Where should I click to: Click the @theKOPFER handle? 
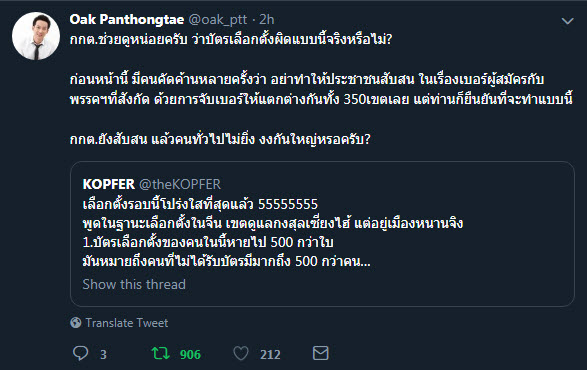180,184
